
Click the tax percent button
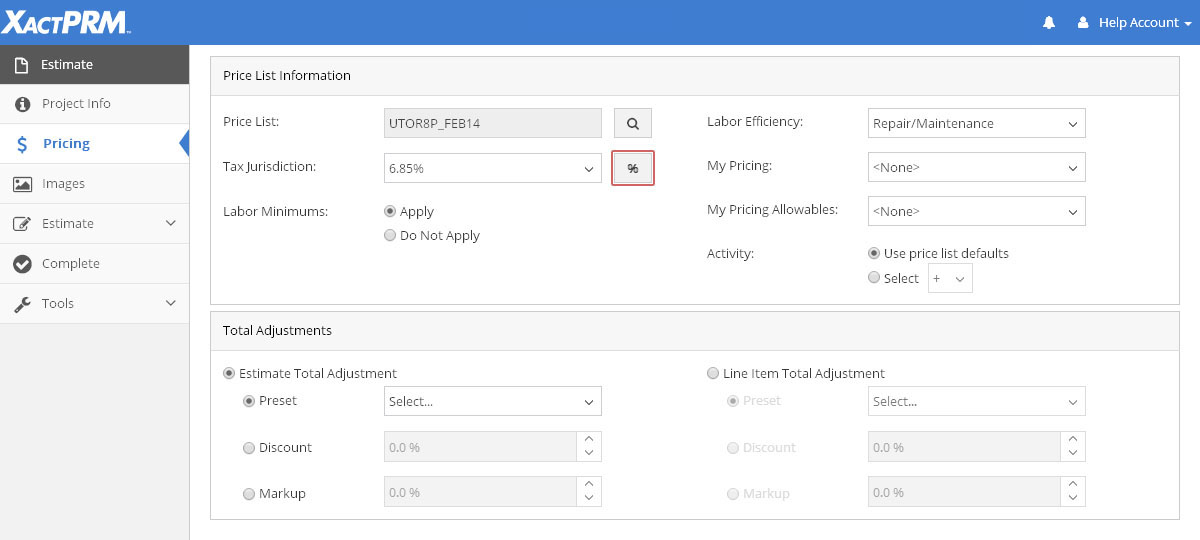632,168
